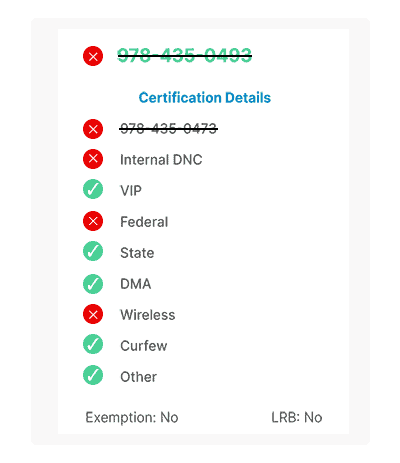Click the LRB: No text
Viewport: 400px width, 463px height.
tap(297, 417)
